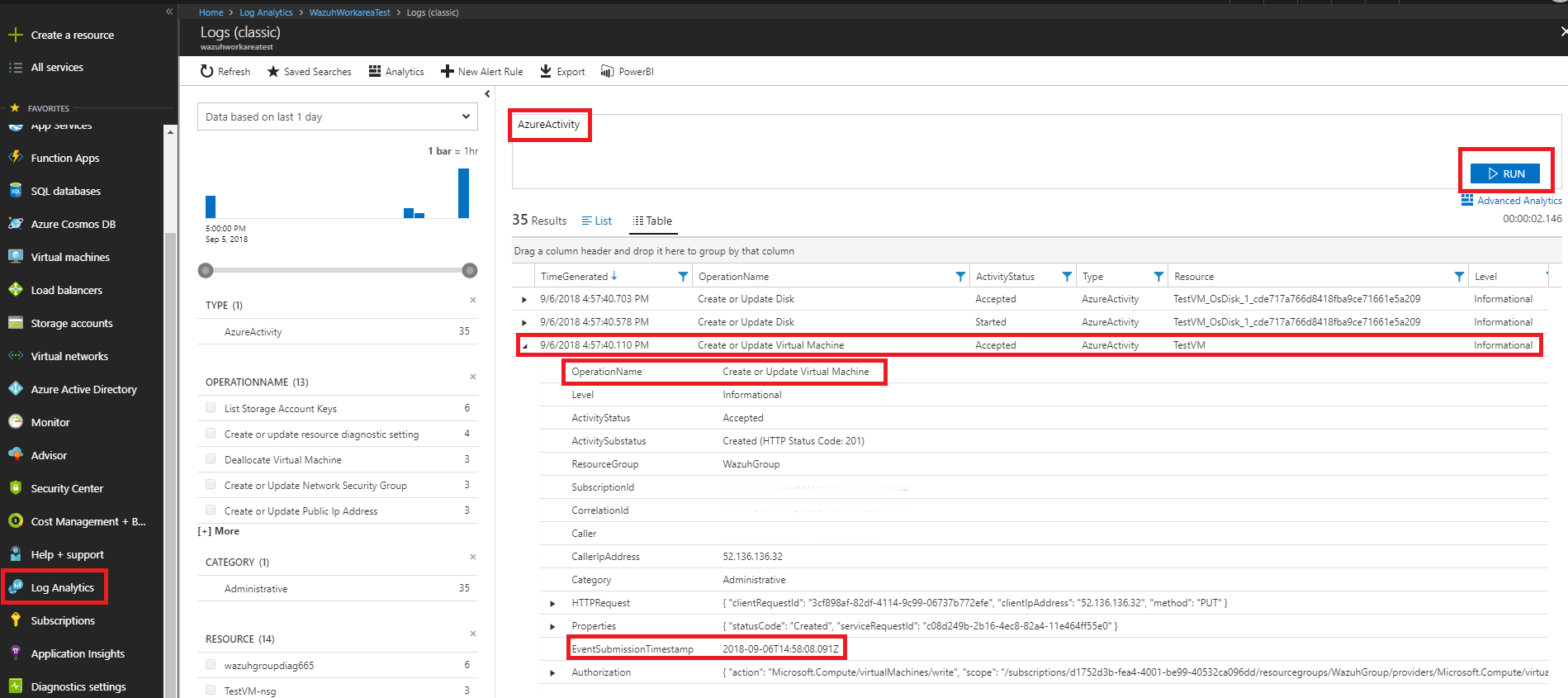Click the AzureActivity query input box

point(1036,151)
